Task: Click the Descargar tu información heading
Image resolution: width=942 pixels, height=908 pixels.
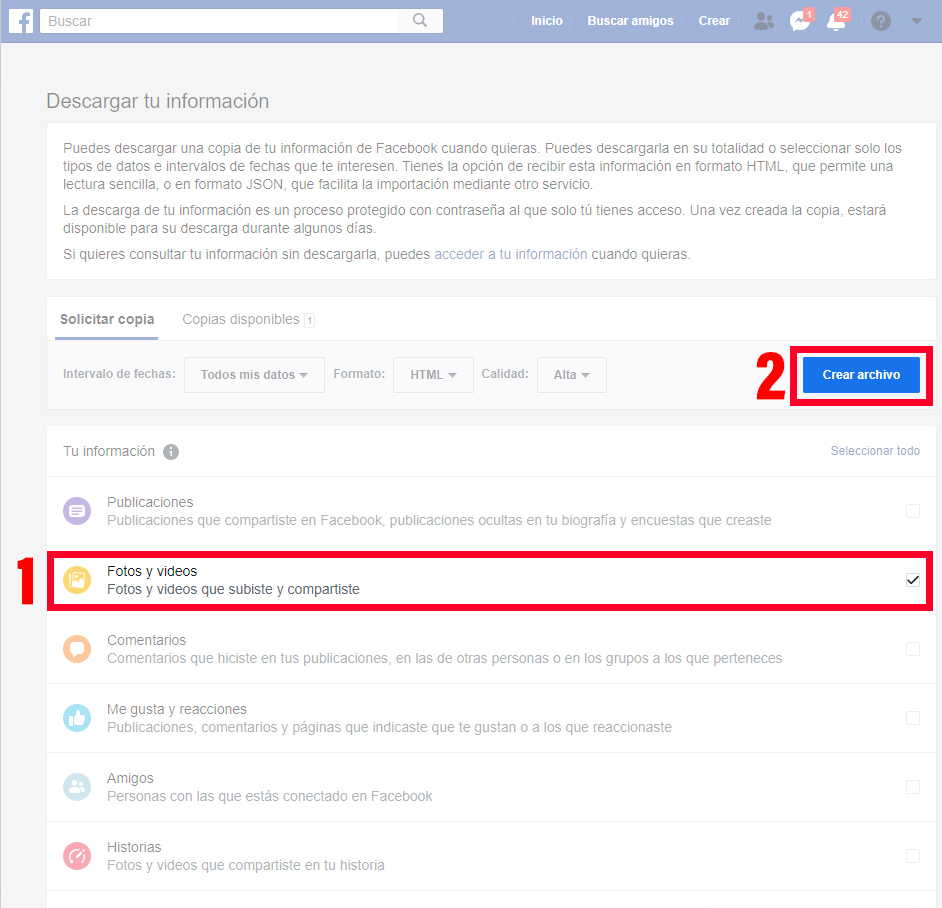Action: [157, 101]
